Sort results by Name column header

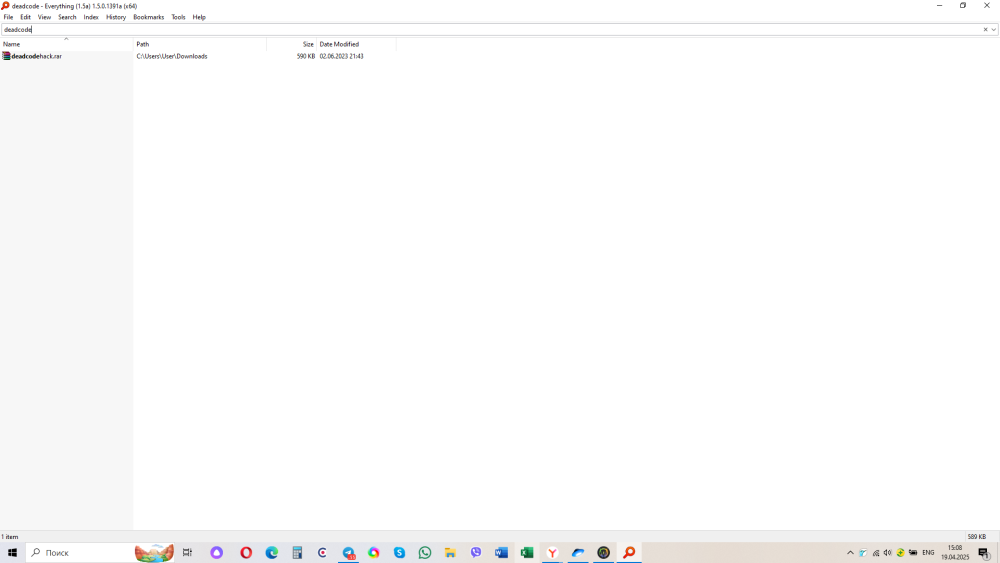[x=66, y=44]
